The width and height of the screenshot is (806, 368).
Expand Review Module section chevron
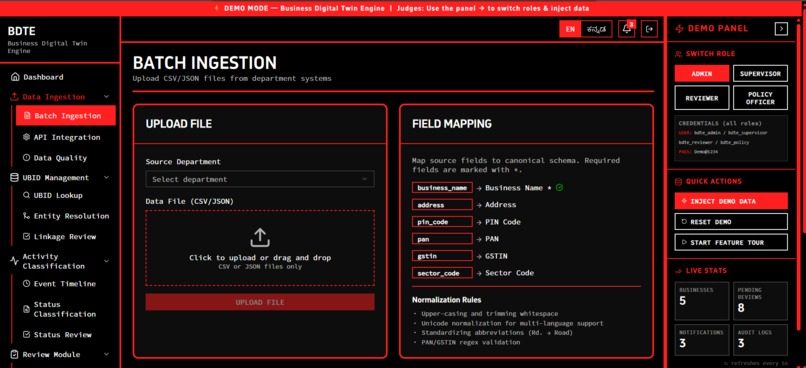pyautogui.click(x=106, y=354)
